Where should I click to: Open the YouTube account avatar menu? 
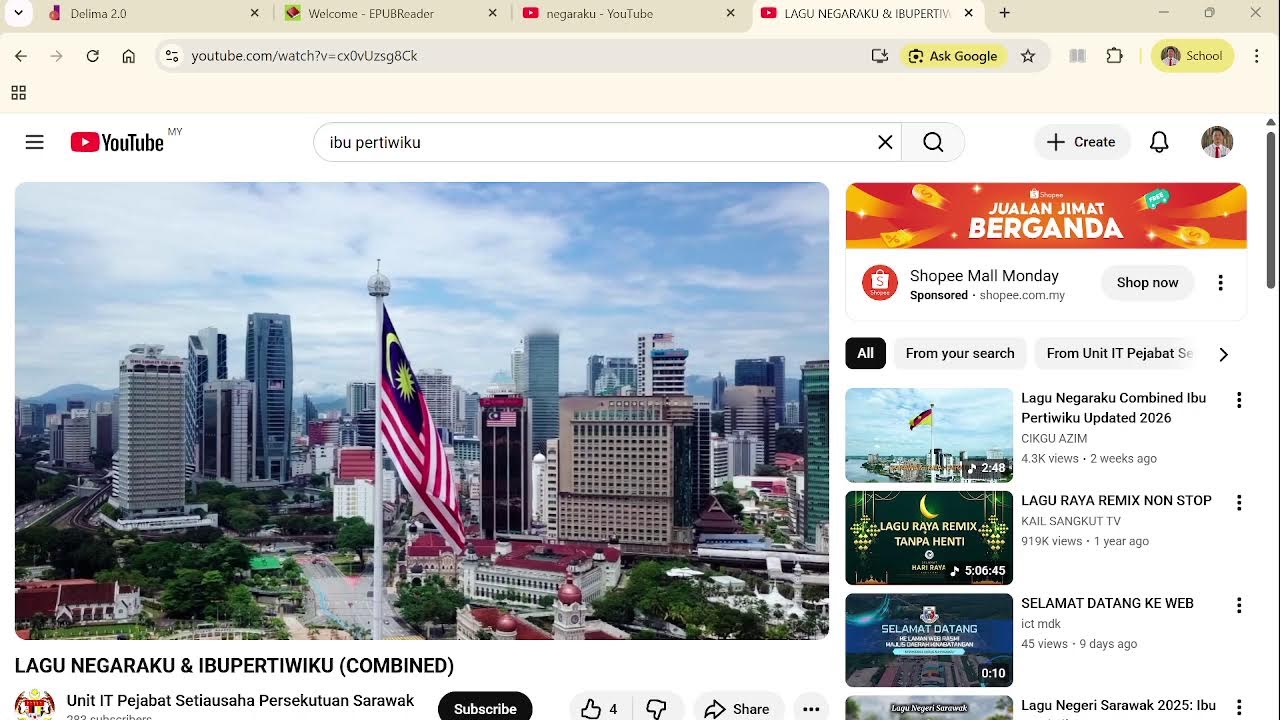(1217, 142)
